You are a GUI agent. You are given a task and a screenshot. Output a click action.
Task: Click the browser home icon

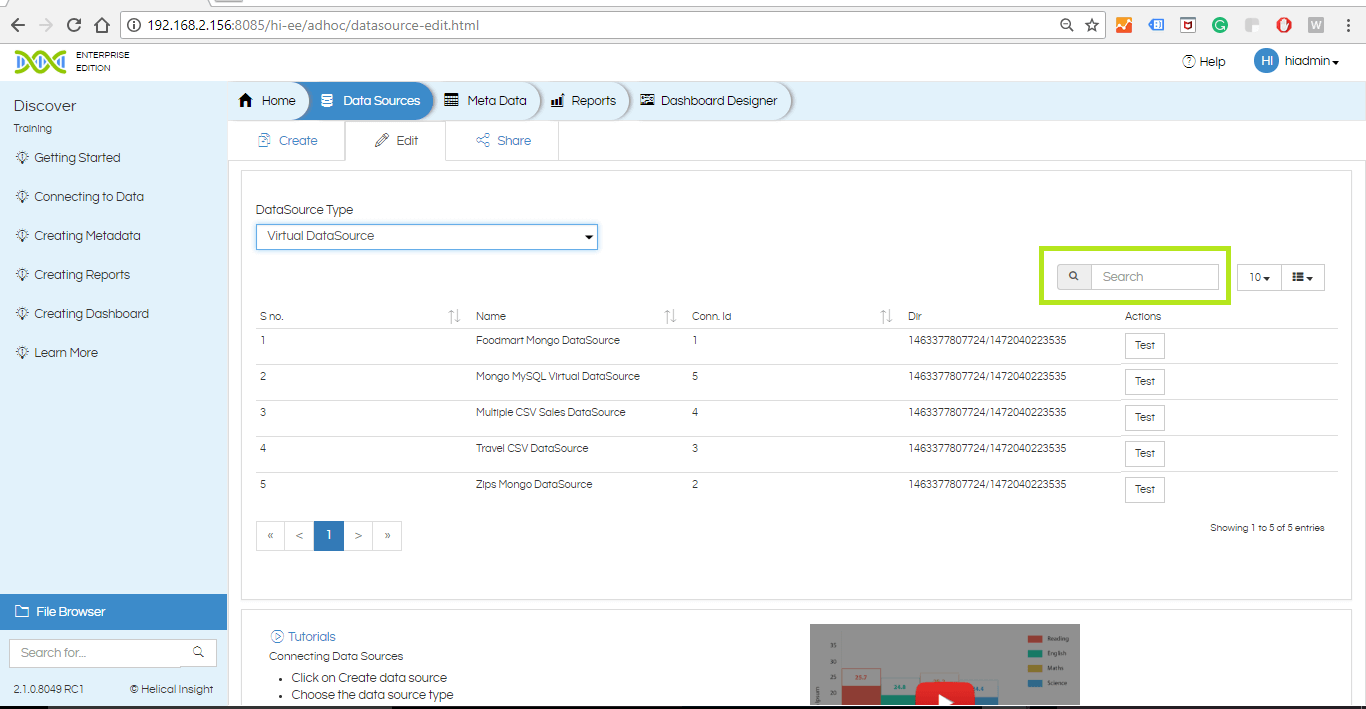coord(101,25)
